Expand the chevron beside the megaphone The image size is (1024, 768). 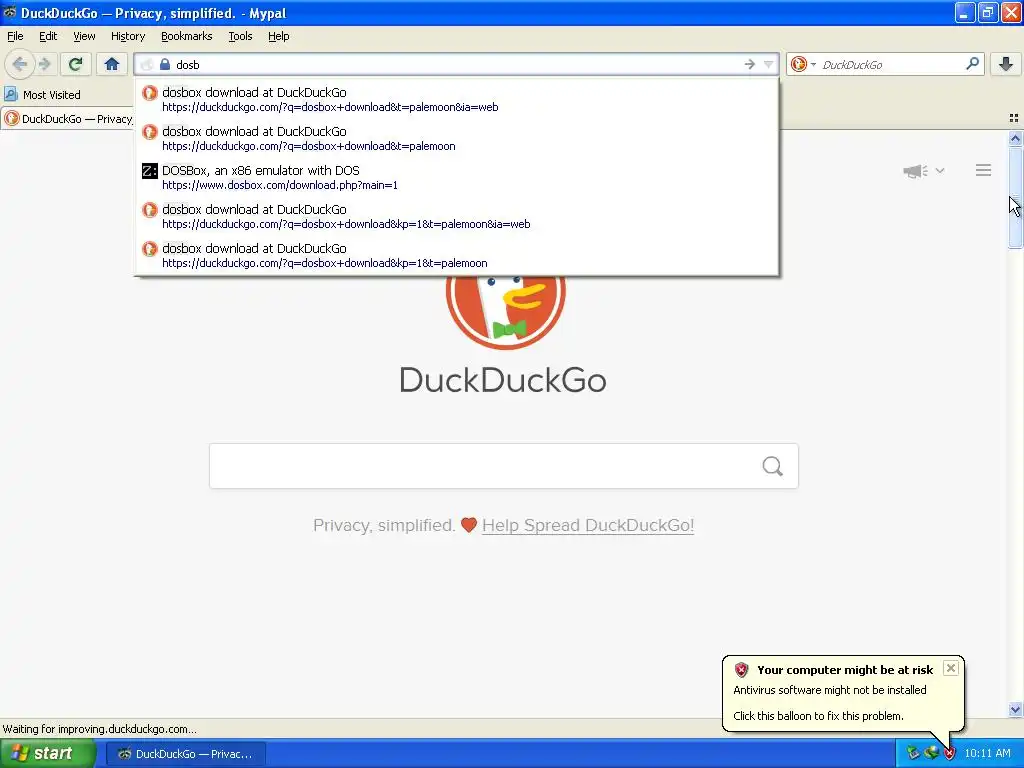[x=940, y=171]
